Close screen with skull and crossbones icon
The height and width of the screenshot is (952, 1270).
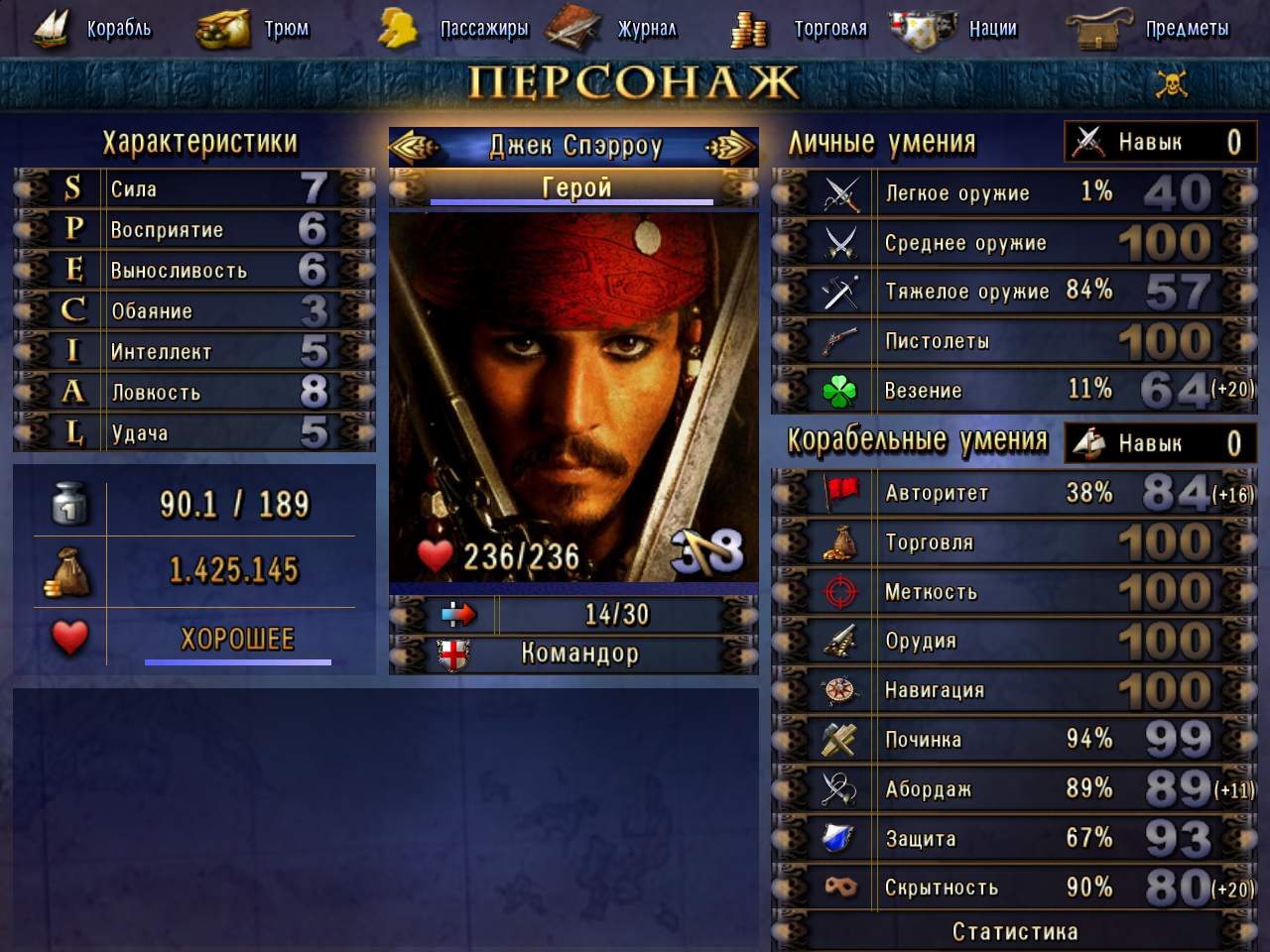pos(1172,83)
